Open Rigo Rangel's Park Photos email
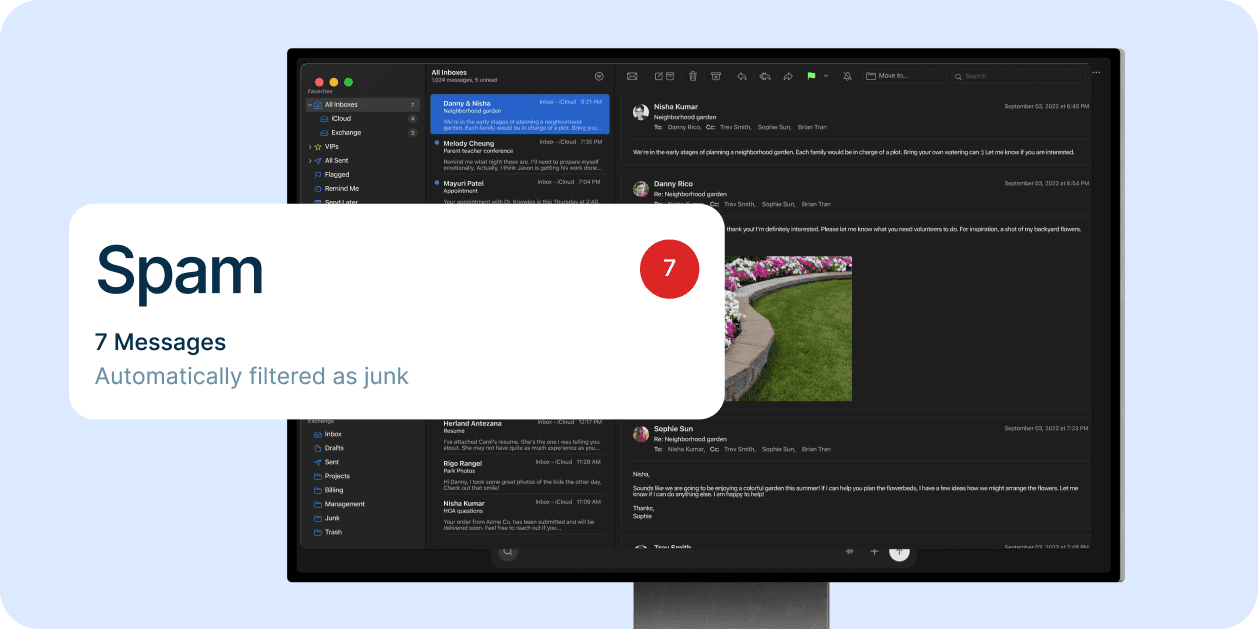The image size is (1258, 629). coord(519,475)
